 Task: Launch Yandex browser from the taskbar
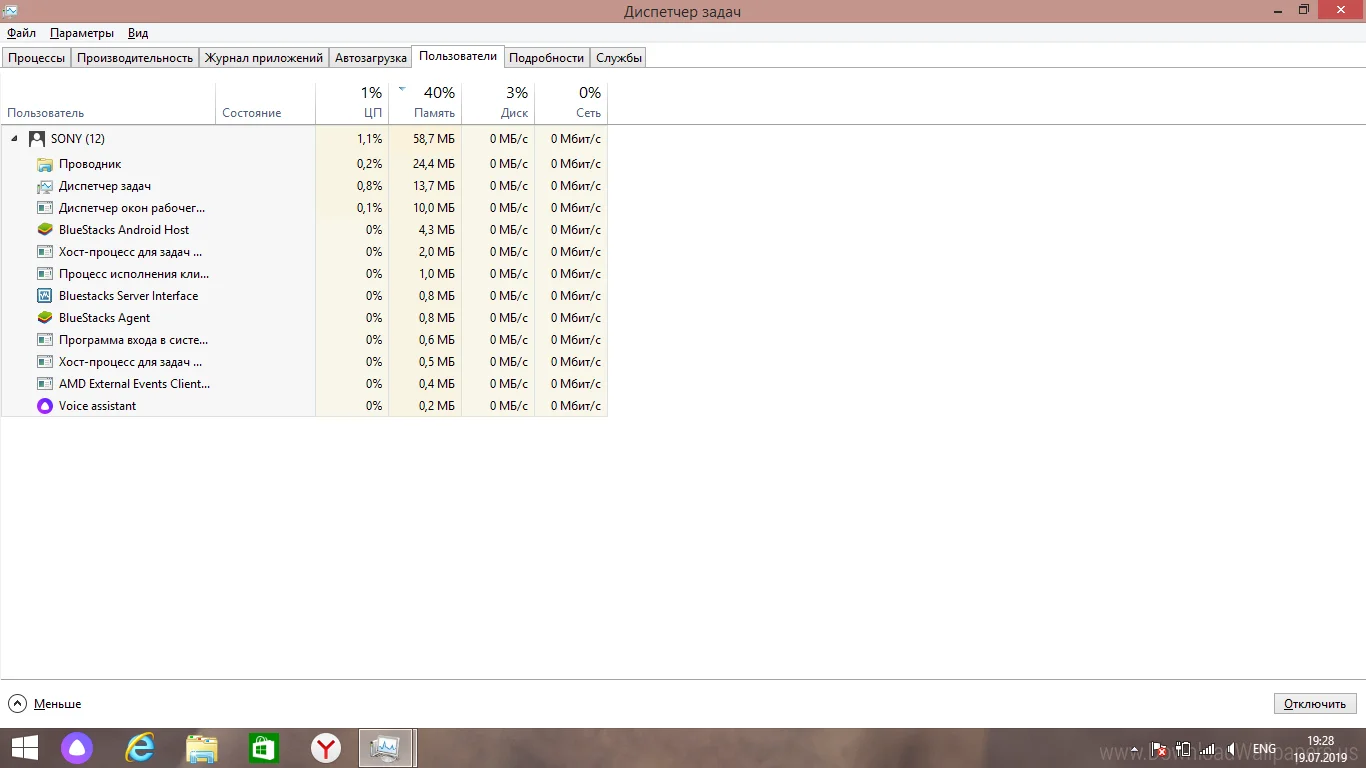pos(326,748)
